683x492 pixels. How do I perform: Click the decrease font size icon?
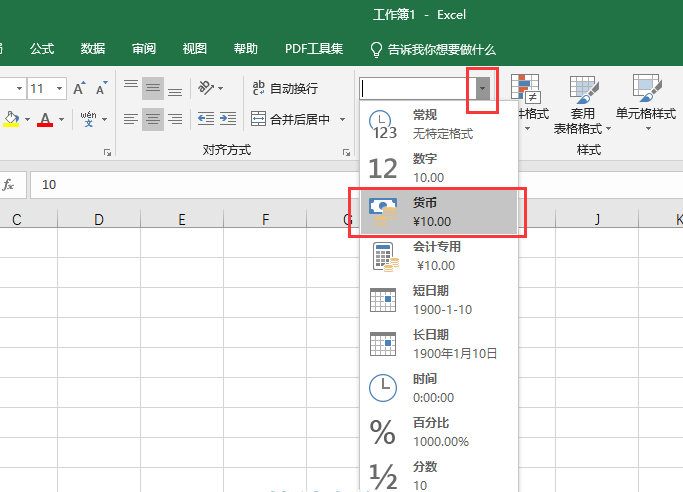pyautogui.click(x=102, y=88)
